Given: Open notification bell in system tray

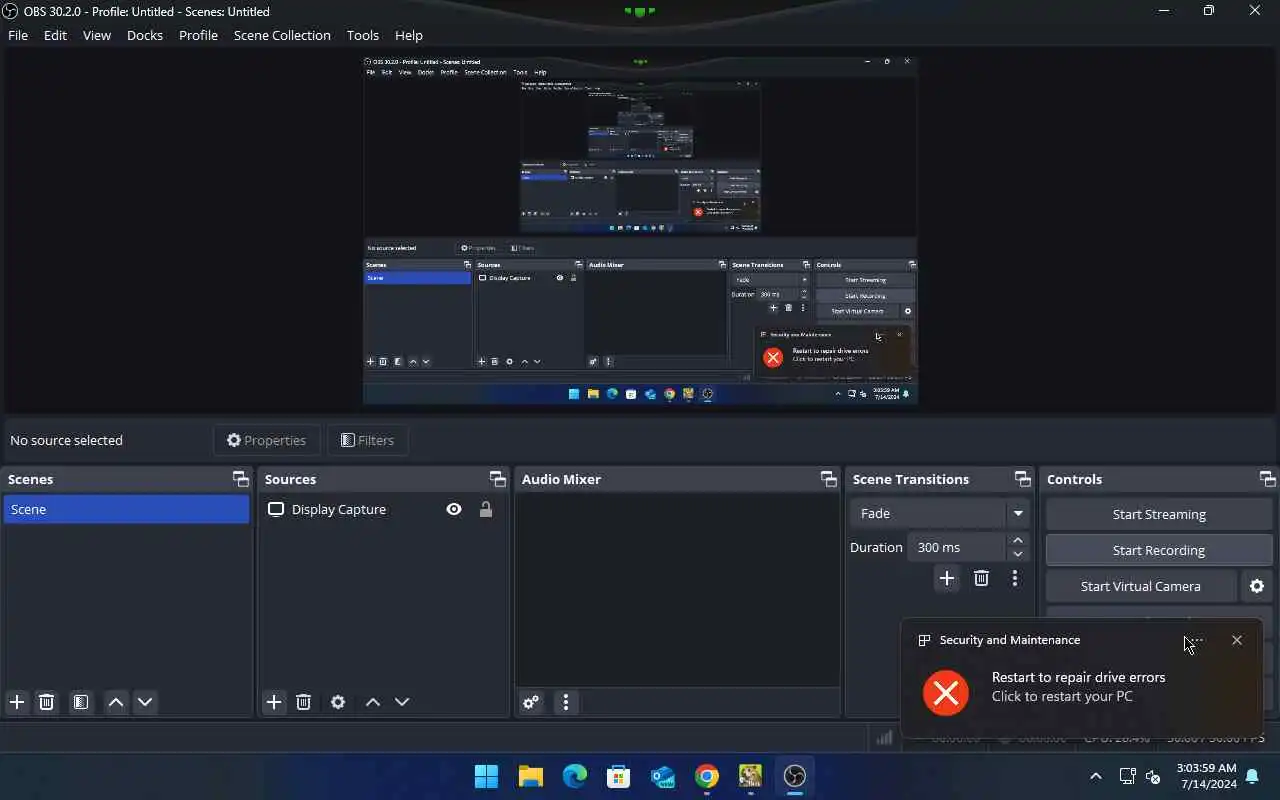Looking at the screenshot, I should (x=1252, y=776).
